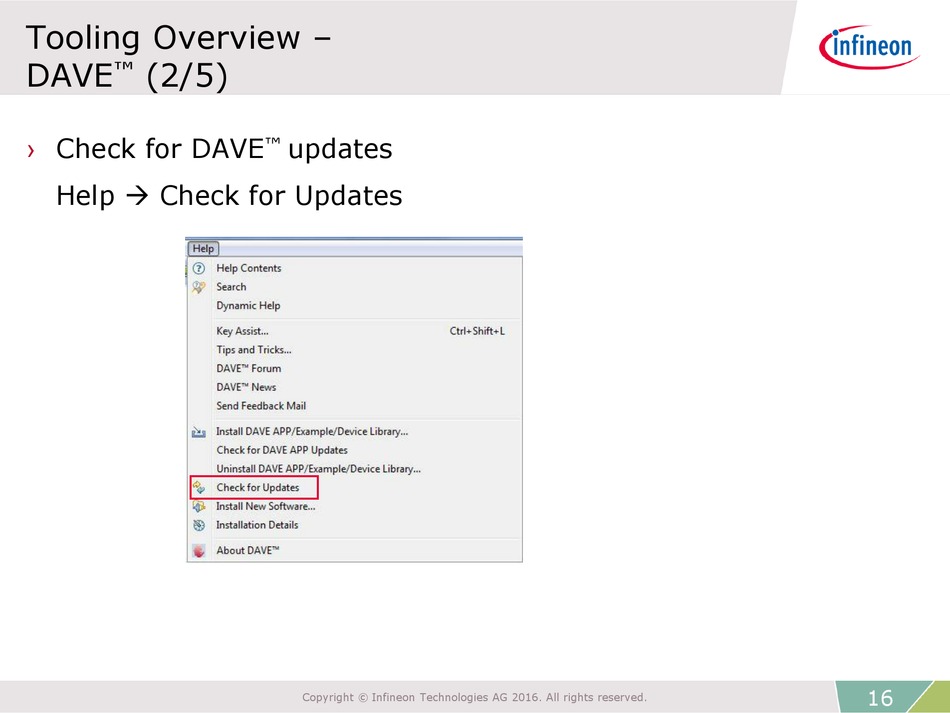Open the DAVE Forum menu item

coord(354,368)
